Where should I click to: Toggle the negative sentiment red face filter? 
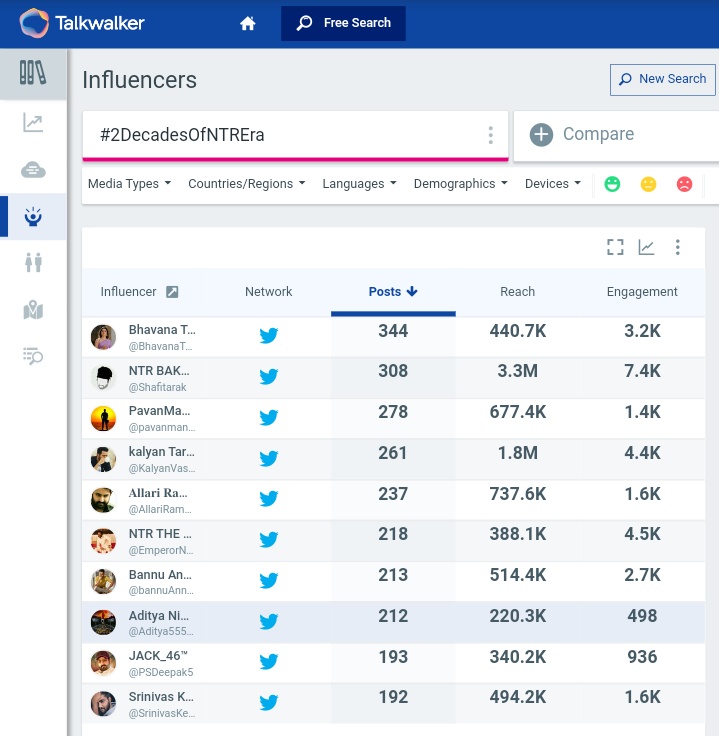coord(684,184)
